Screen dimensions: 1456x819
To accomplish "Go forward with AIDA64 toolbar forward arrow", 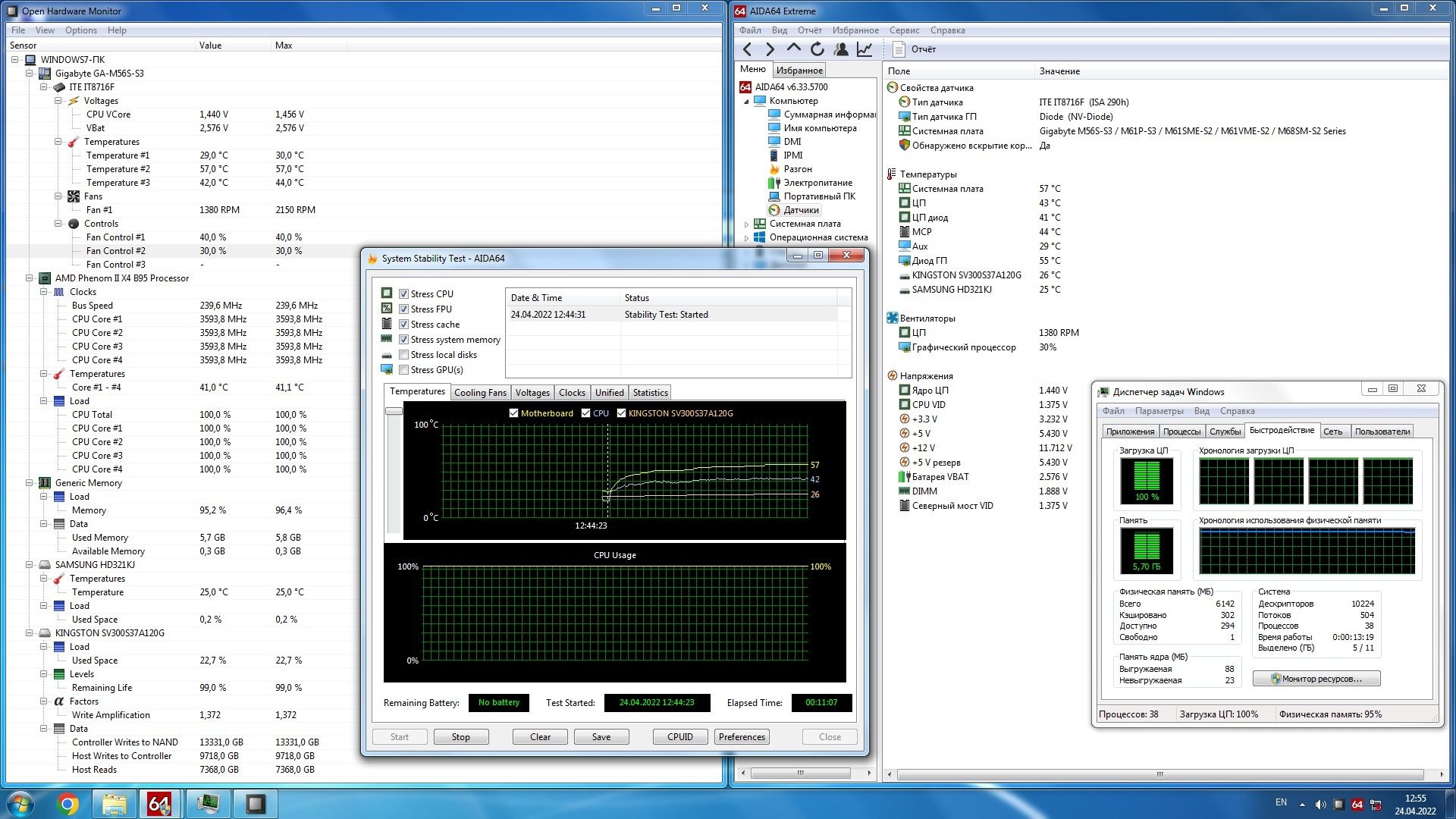I will pyautogui.click(x=770, y=49).
